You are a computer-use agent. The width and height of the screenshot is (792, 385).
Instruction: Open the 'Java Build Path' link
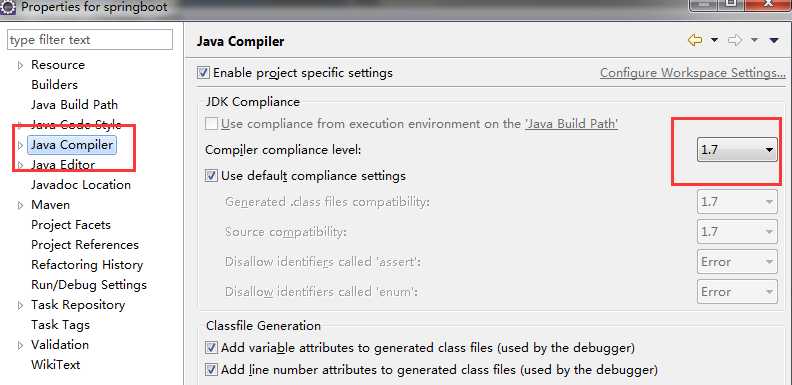click(x=571, y=123)
